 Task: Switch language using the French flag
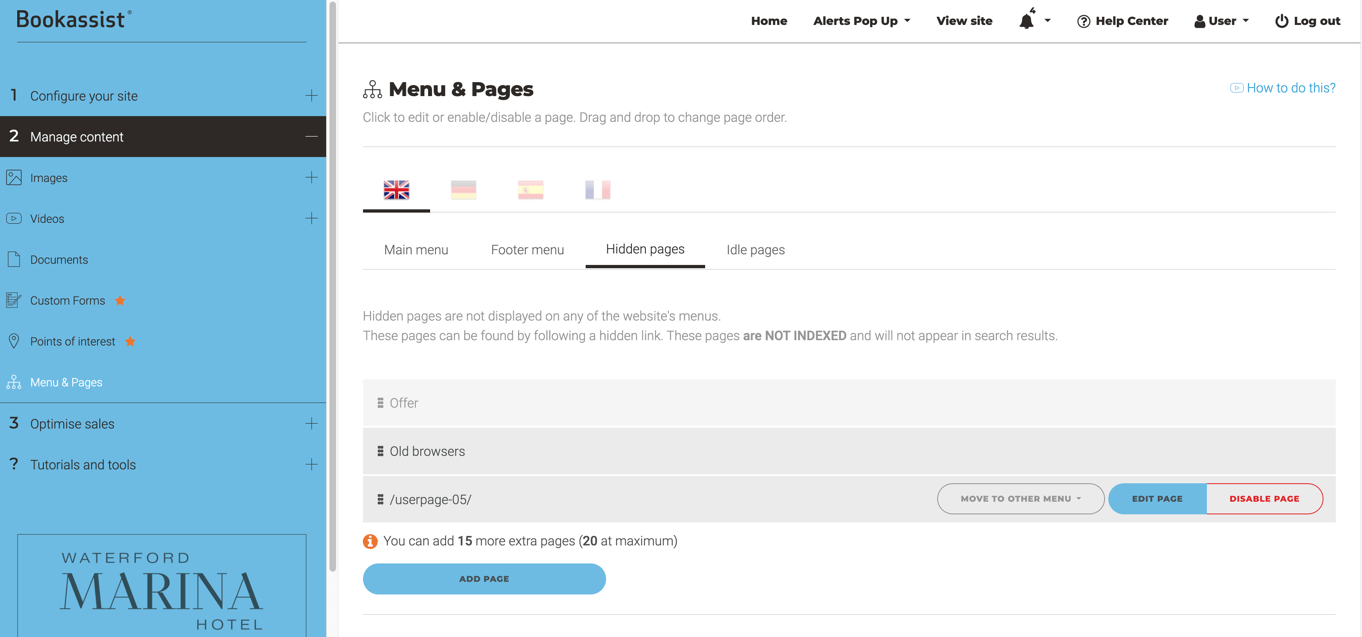(598, 189)
